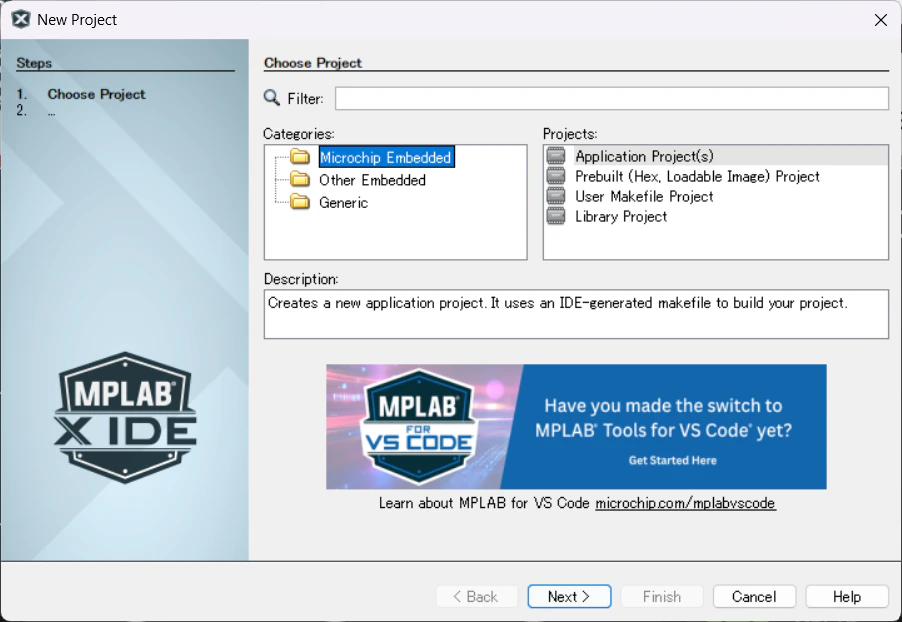Image resolution: width=902 pixels, height=622 pixels.
Task: Click the MPLAB X title bar icon
Action: (21, 19)
